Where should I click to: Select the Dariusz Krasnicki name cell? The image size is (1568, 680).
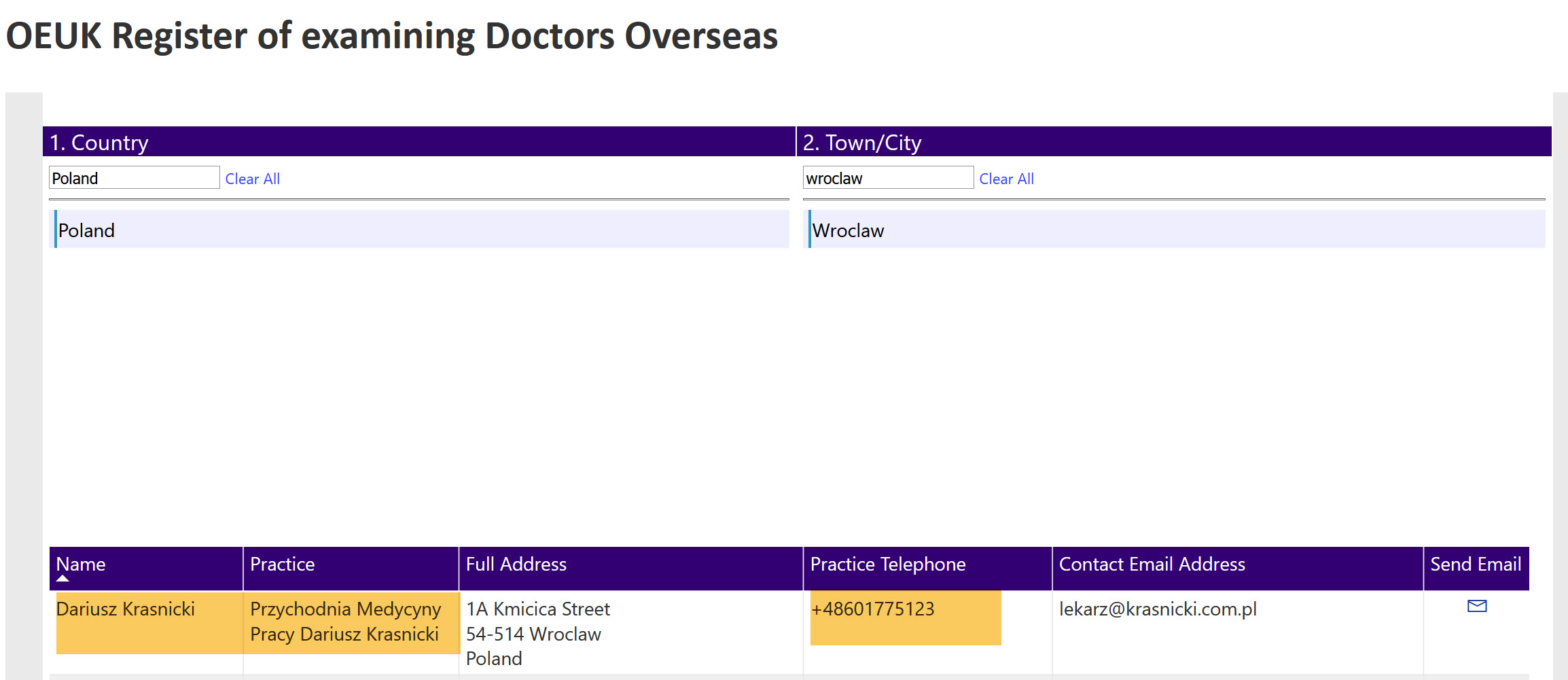[126, 609]
